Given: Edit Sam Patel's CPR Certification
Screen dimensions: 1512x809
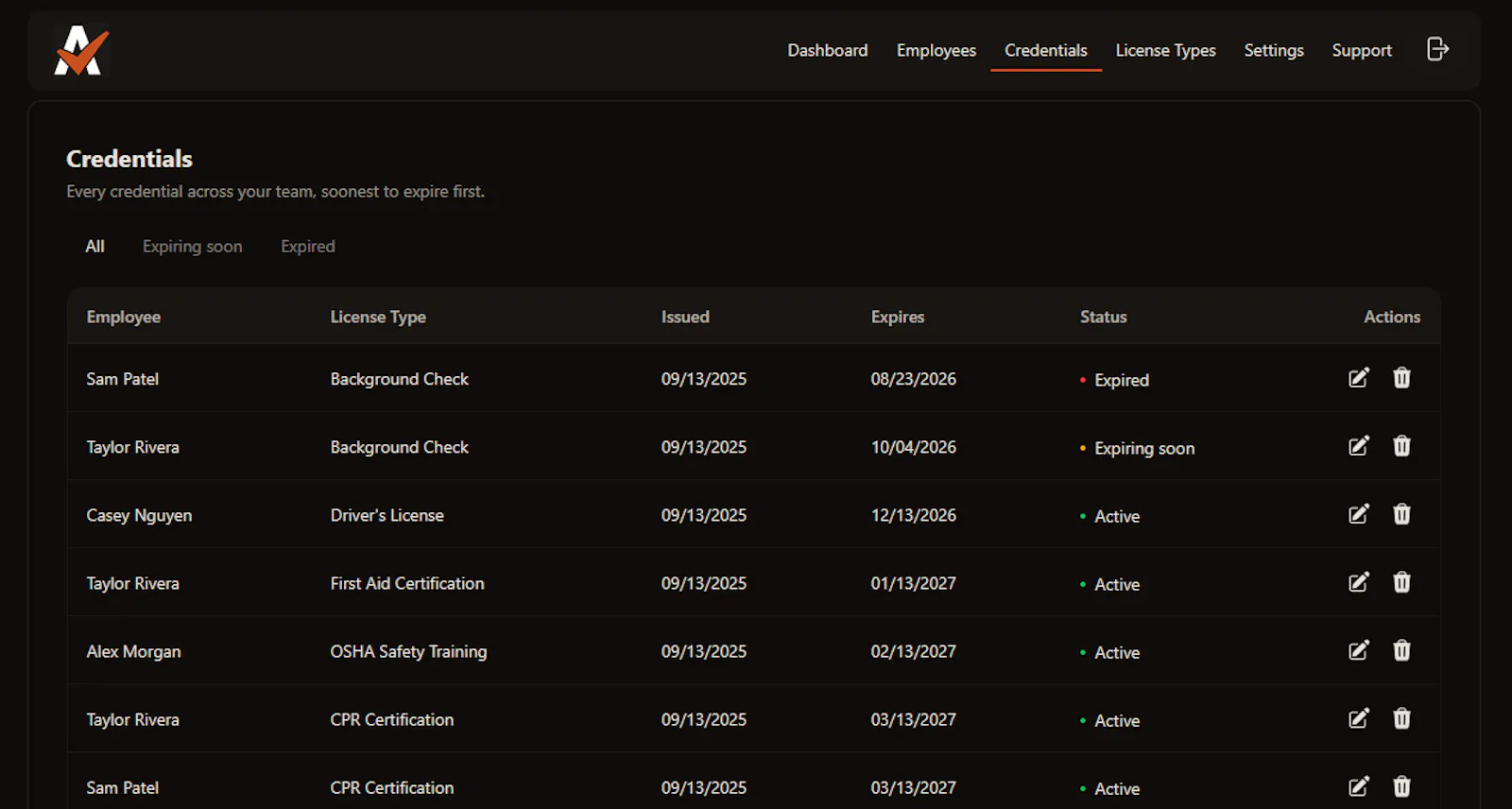Looking at the screenshot, I should (1358, 786).
